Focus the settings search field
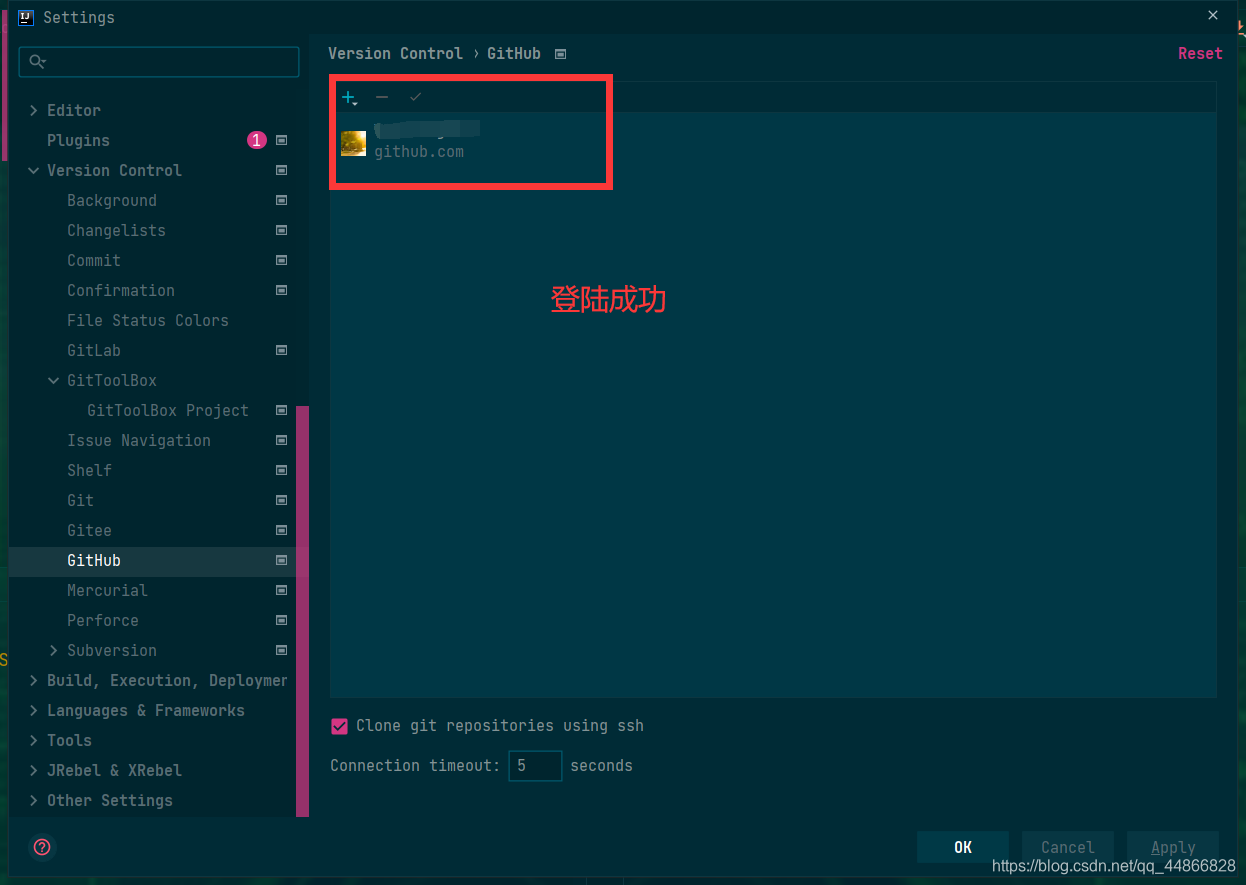Image resolution: width=1246 pixels, height=885 pixels. [159, 62]
